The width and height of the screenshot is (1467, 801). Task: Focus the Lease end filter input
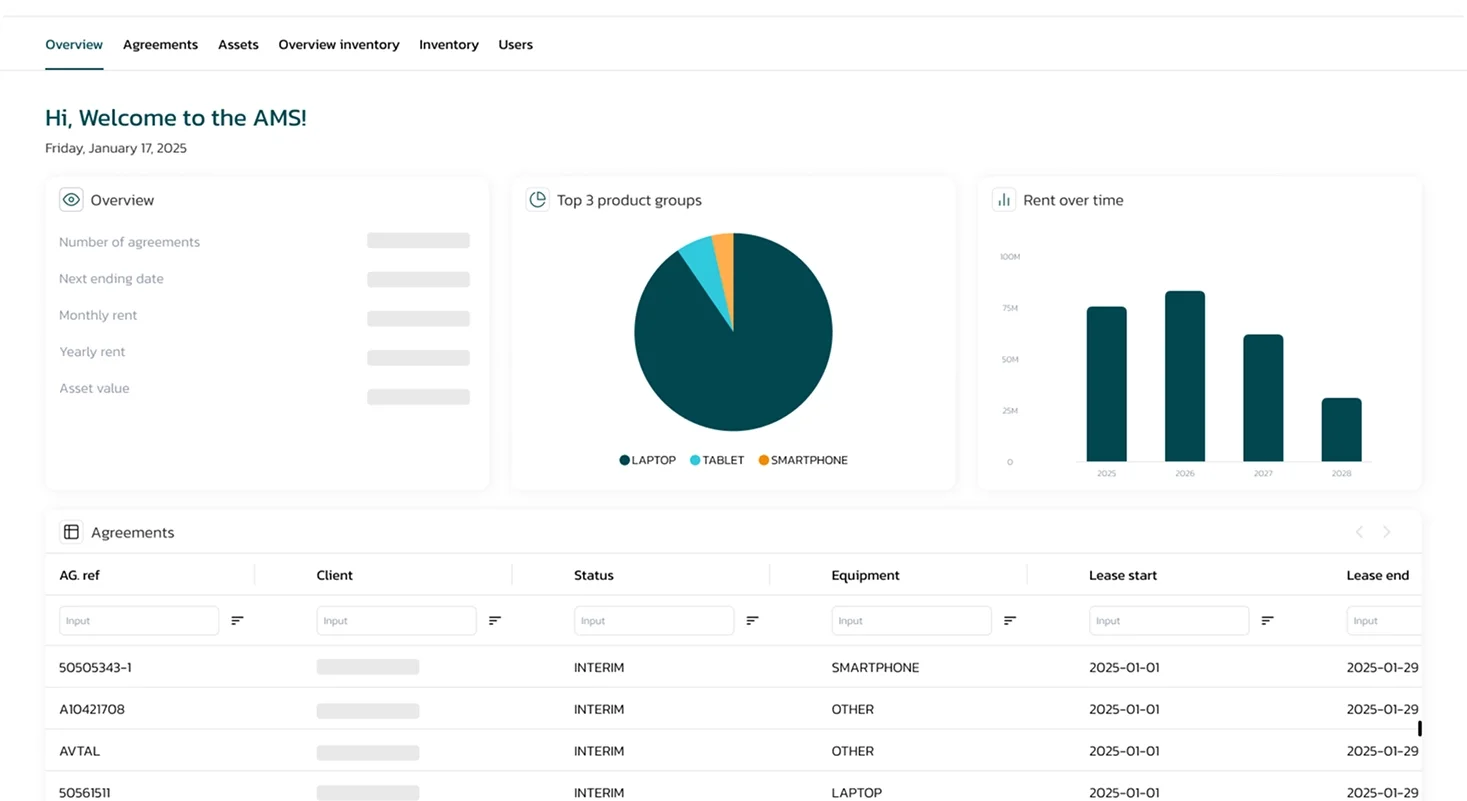(x=1385, y=621)
